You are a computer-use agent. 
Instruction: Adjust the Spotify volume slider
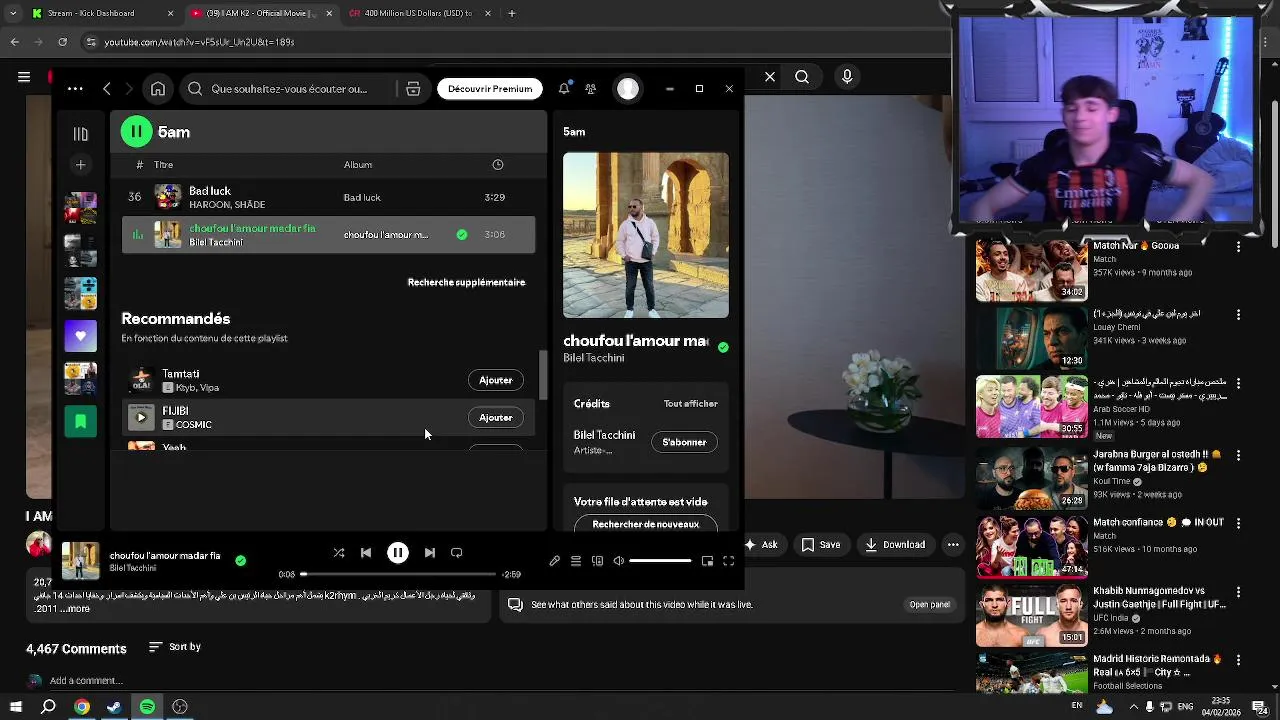[660, 561]
